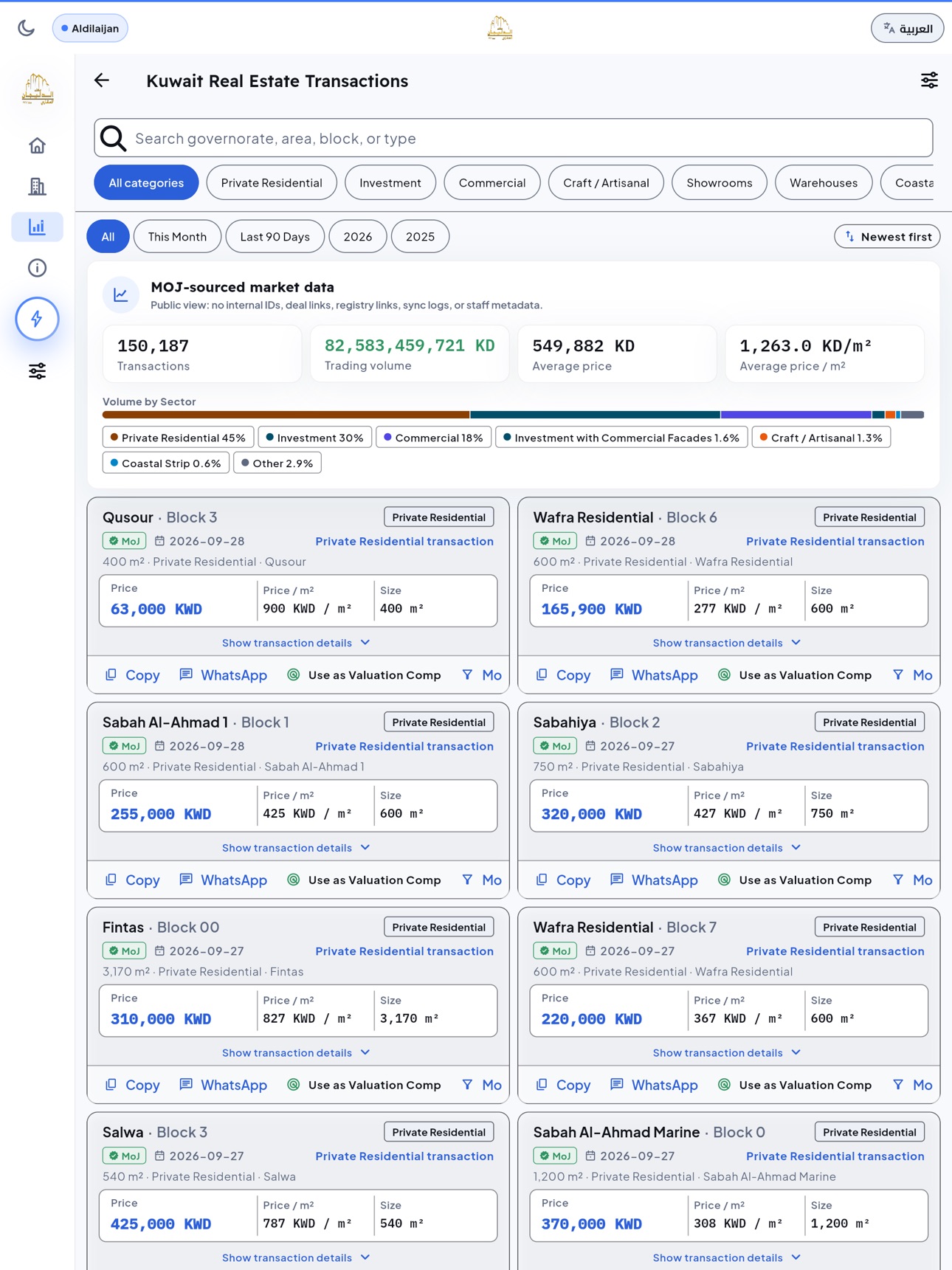Go back using the left arrow icon
This screenshot has width=952, height=1270.
tap(102, 80)
